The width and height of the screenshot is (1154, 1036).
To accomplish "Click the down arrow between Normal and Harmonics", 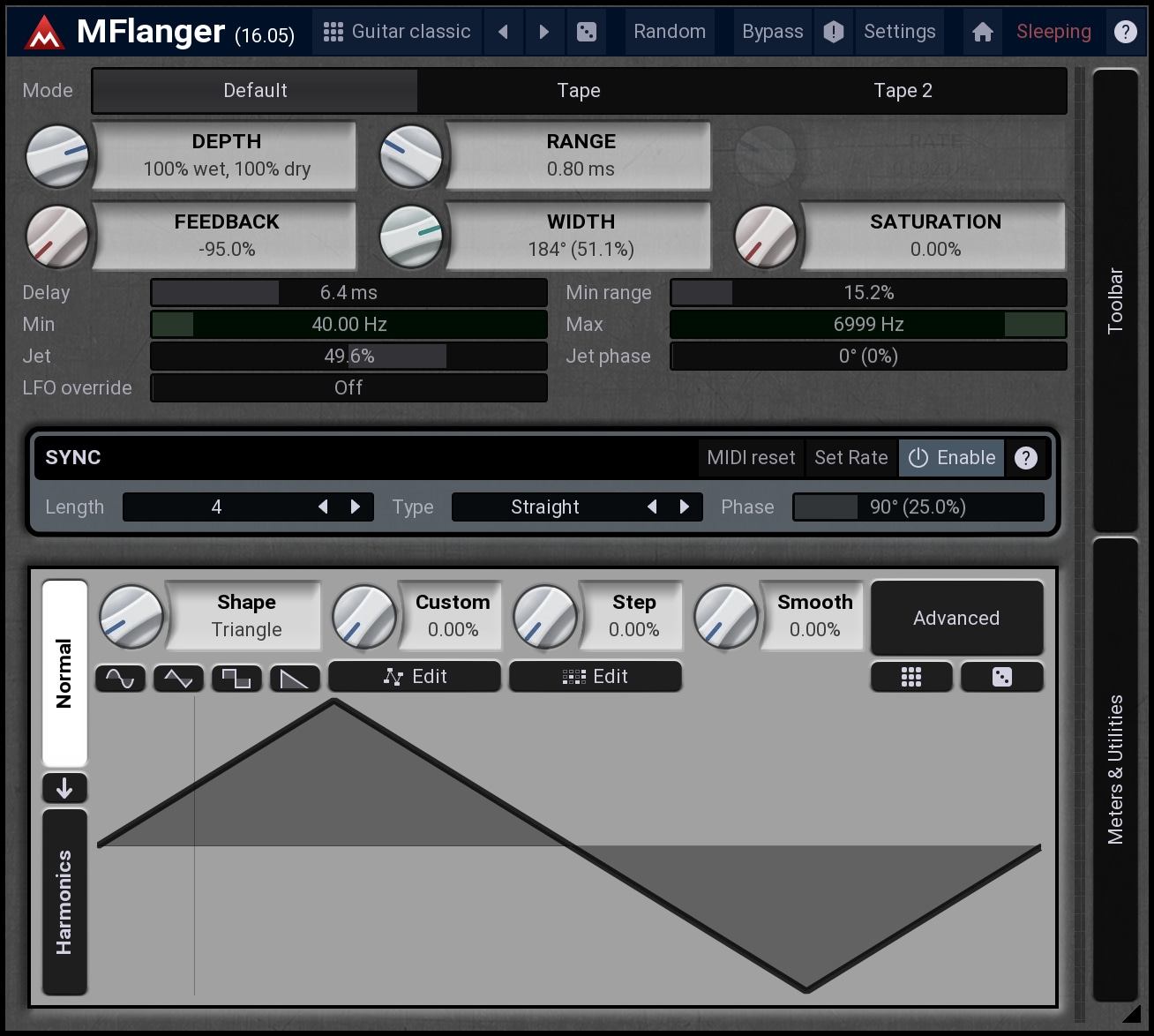I will pos(64,788).
